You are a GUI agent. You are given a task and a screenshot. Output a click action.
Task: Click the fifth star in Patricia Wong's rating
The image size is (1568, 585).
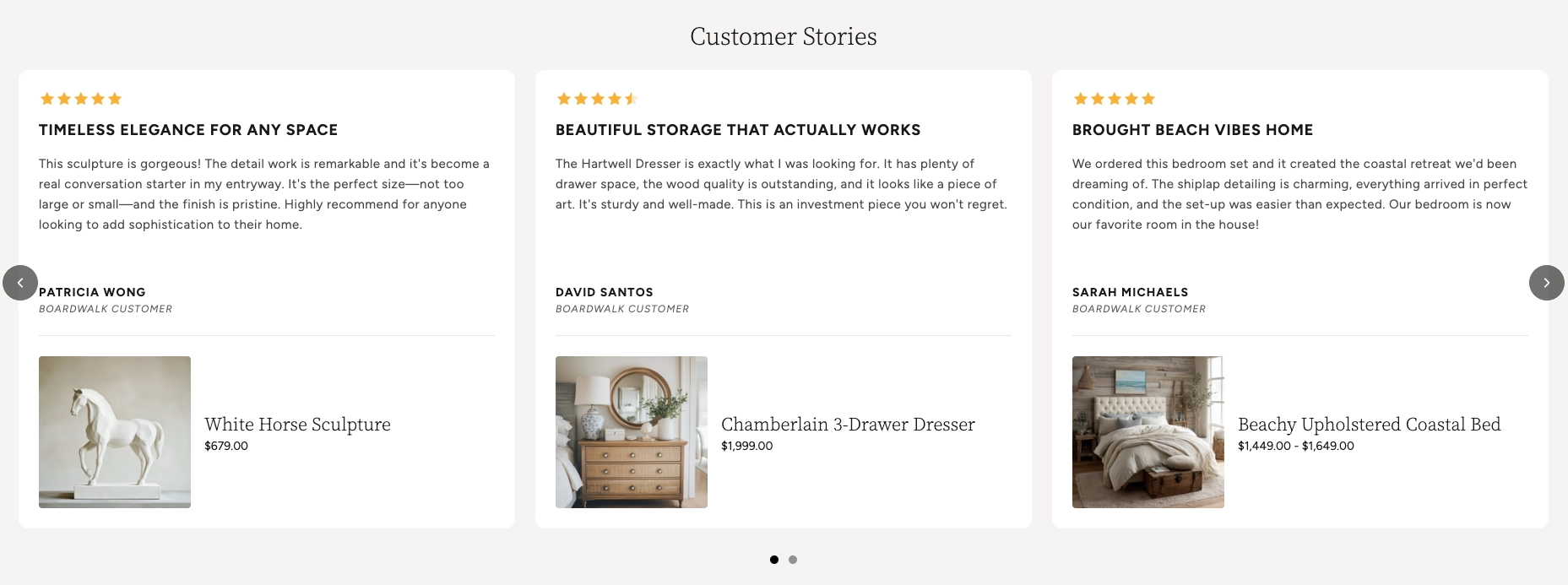pyautogui.click(x=116, y=98)
